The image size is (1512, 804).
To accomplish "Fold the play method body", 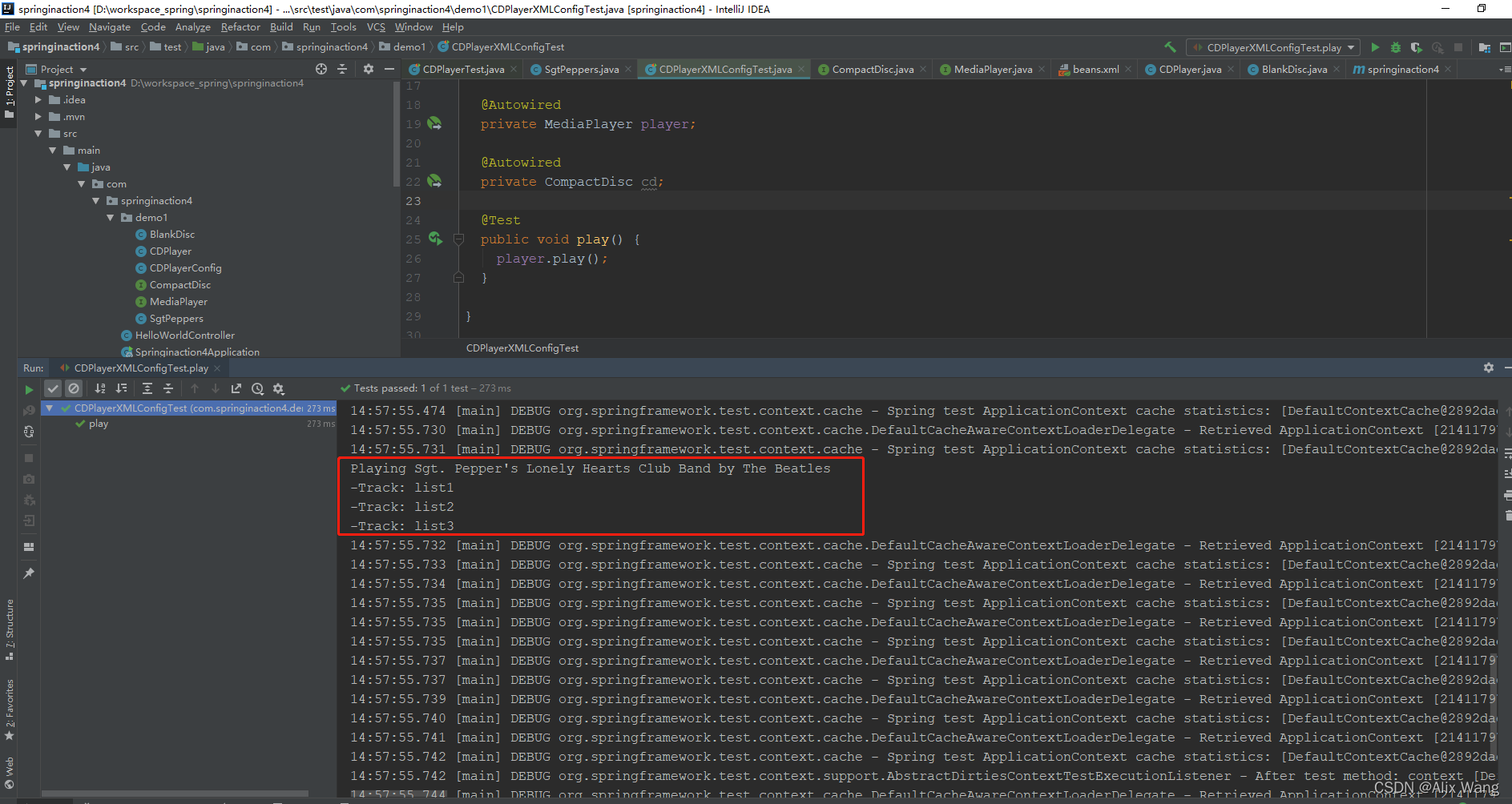I will (x=458, y=239).
